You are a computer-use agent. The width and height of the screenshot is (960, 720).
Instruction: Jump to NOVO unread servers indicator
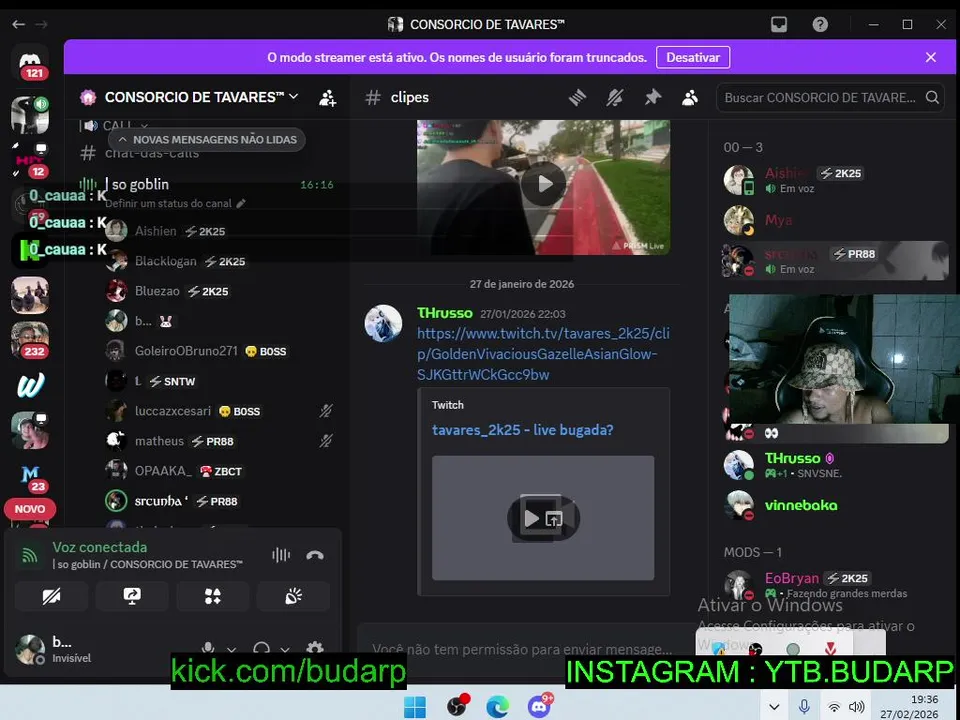click(x=29, y=509)
